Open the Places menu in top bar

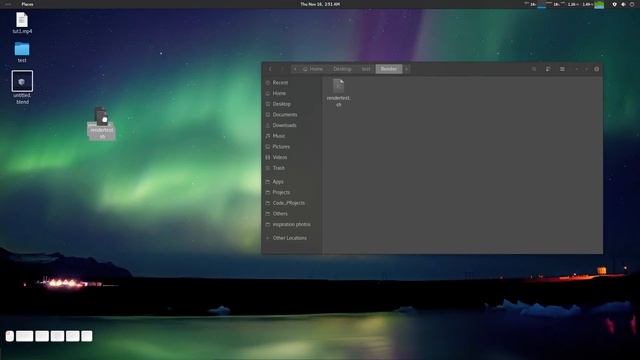coord(27,4)
